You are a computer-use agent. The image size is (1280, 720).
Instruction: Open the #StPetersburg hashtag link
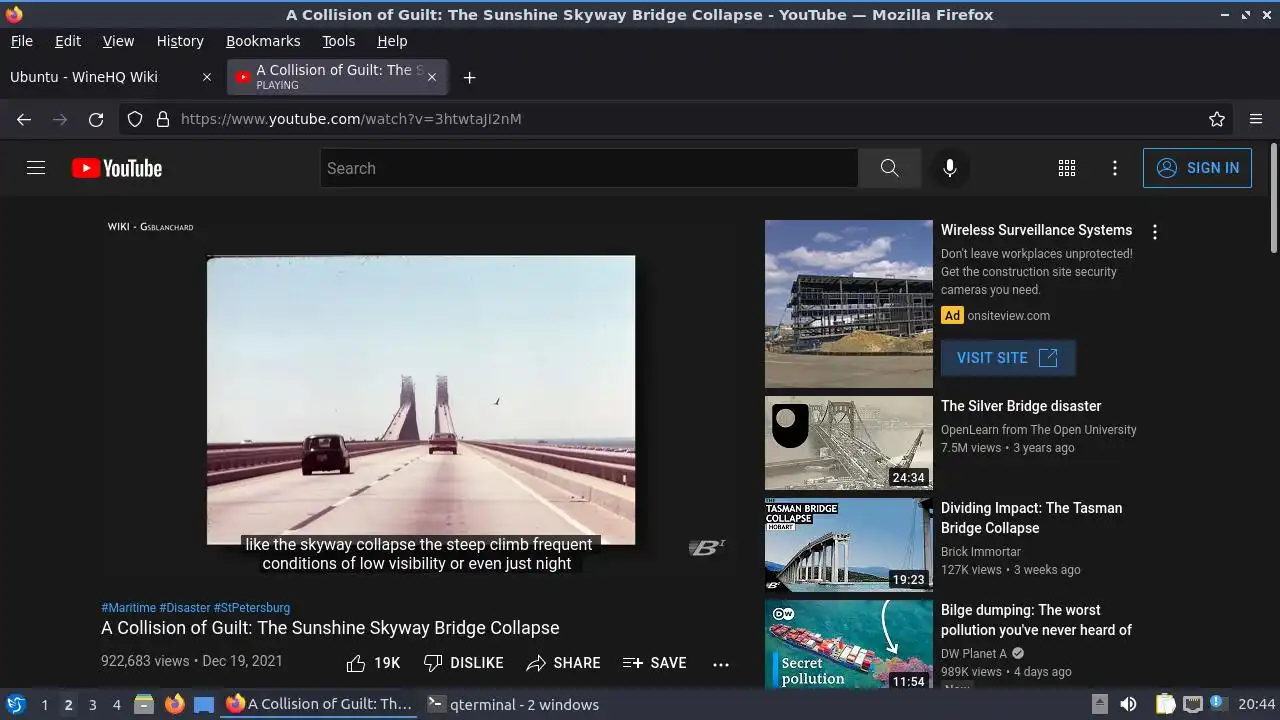(x=252, y=607)
